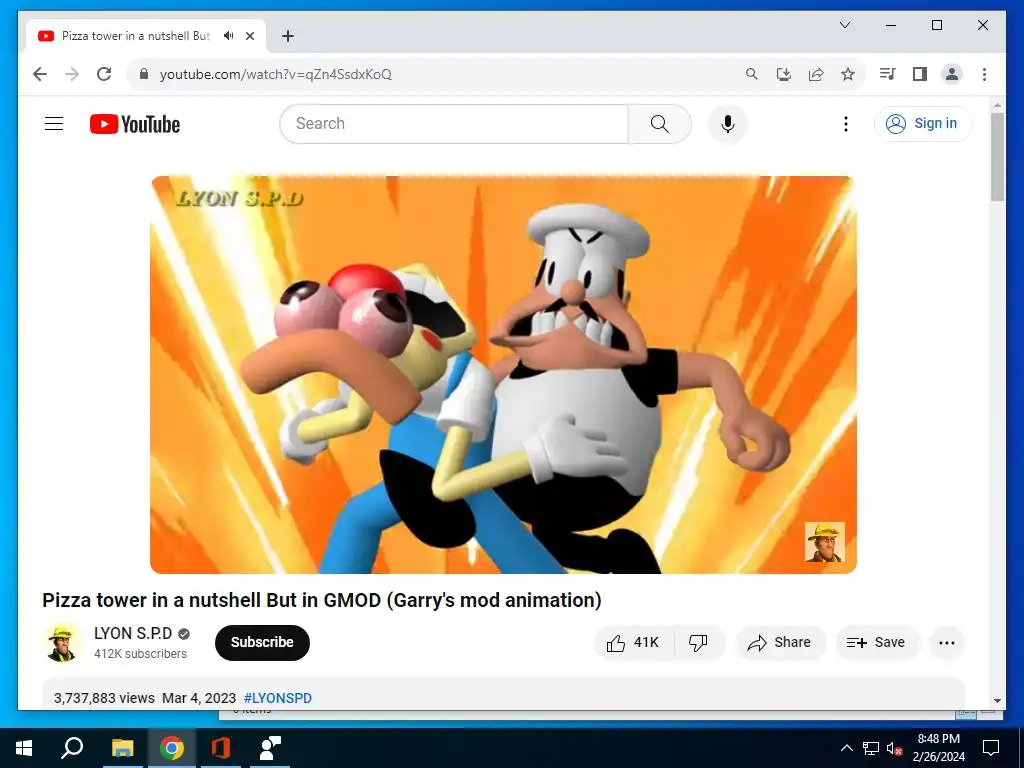Image resolution: width=1024 pixels, height=768 pixels.
Task: Close the Pizza tower tab
Action: click(x=250, y=36)
